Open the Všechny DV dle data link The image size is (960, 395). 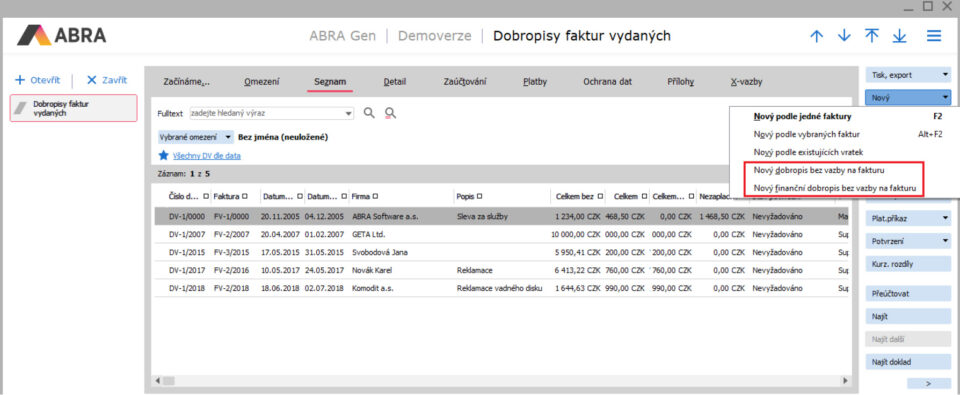click(x=207, y=156)
